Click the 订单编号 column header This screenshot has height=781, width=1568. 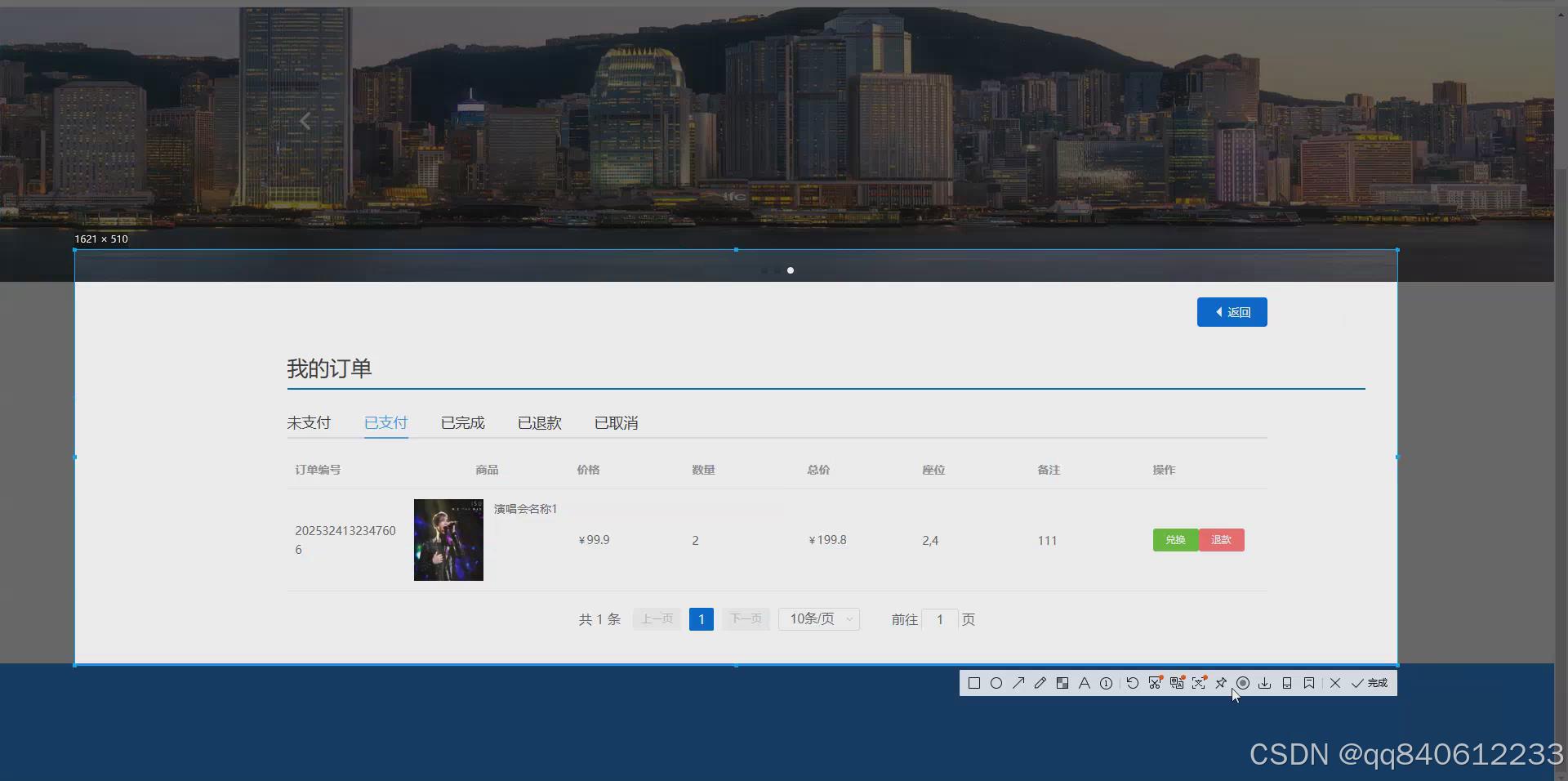pos(318,470)
